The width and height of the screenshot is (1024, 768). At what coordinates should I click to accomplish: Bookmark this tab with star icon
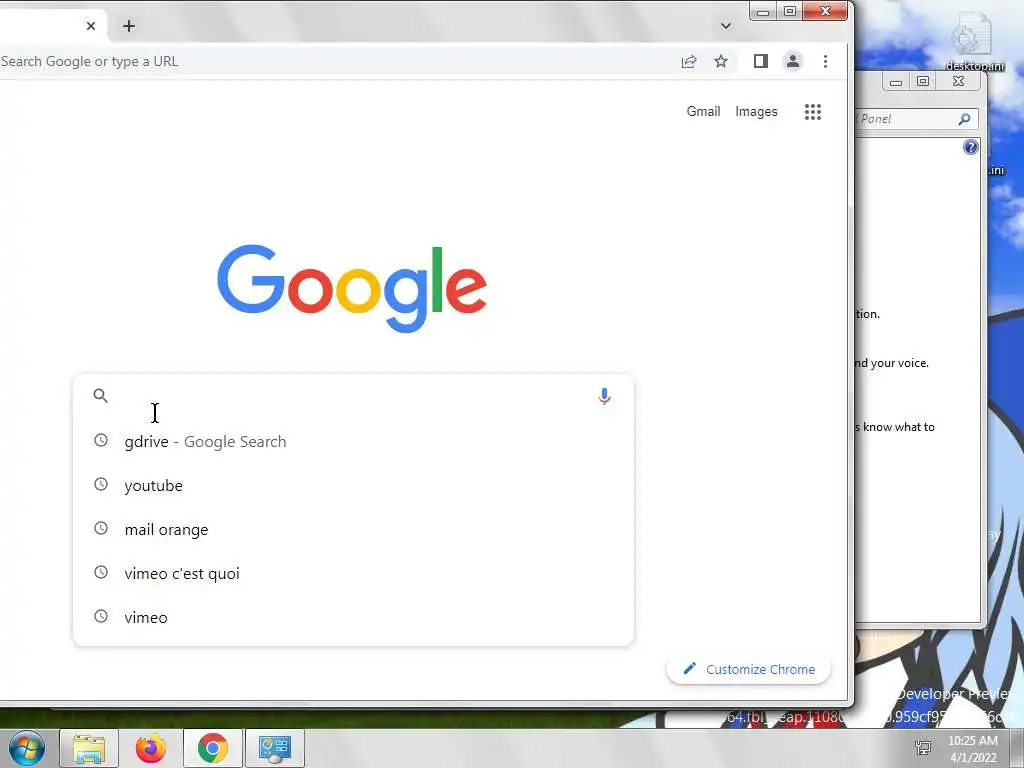point(720,61)
